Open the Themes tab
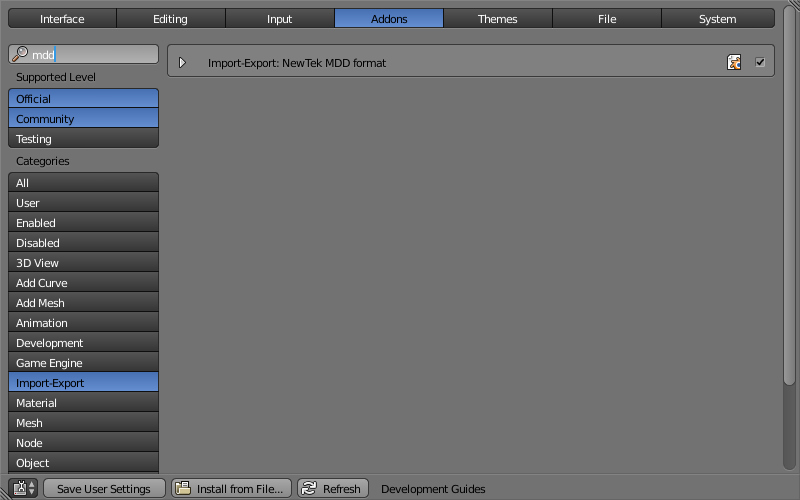 (497, 19)
